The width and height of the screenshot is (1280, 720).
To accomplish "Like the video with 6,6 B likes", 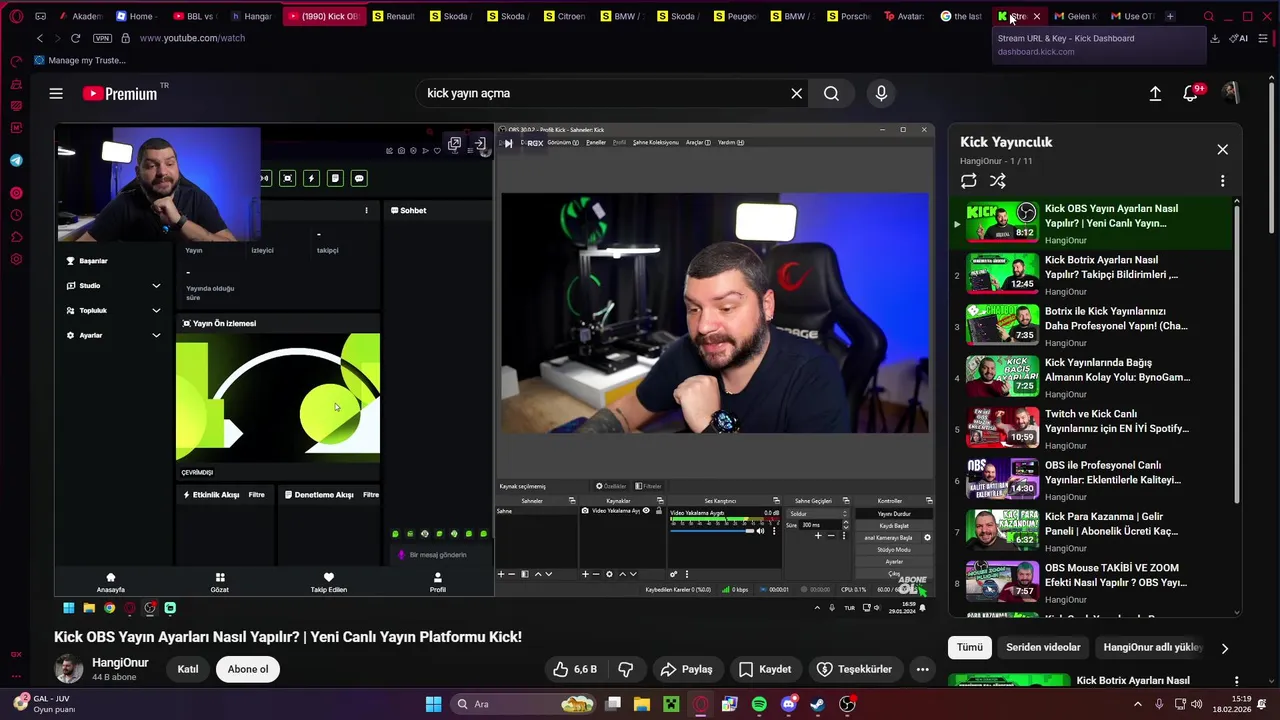I will (574, 669).
